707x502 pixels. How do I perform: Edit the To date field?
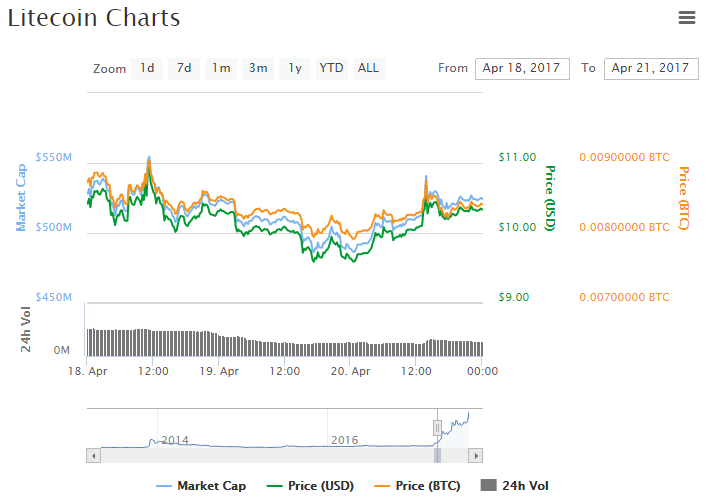point(651,69)
